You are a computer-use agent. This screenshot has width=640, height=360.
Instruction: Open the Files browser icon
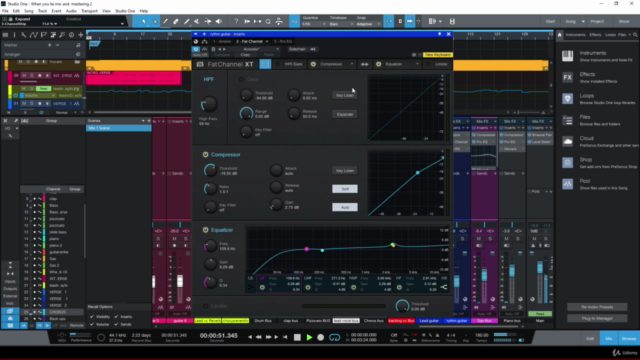click(567, 120)
